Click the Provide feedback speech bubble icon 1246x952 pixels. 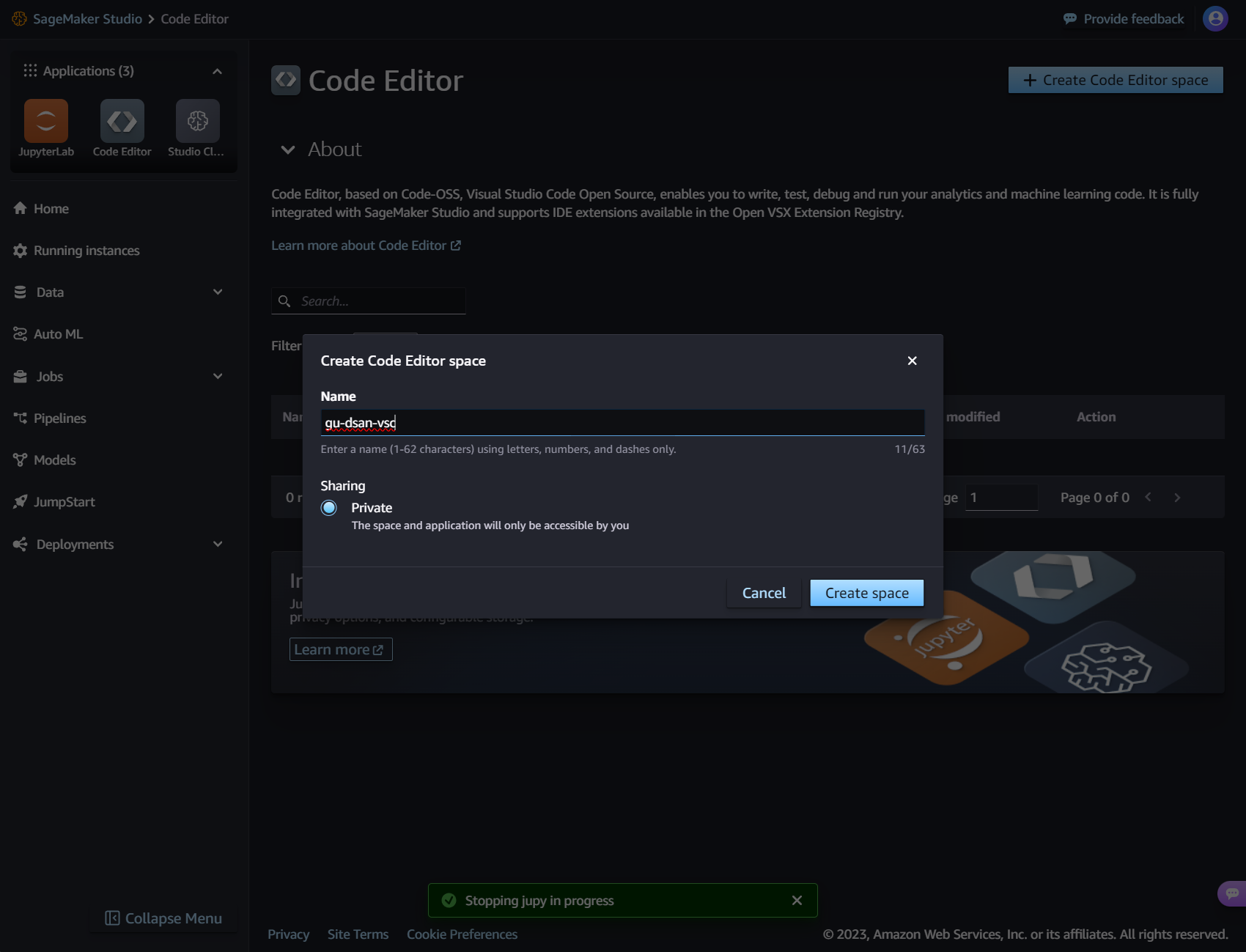(1070, 19)
